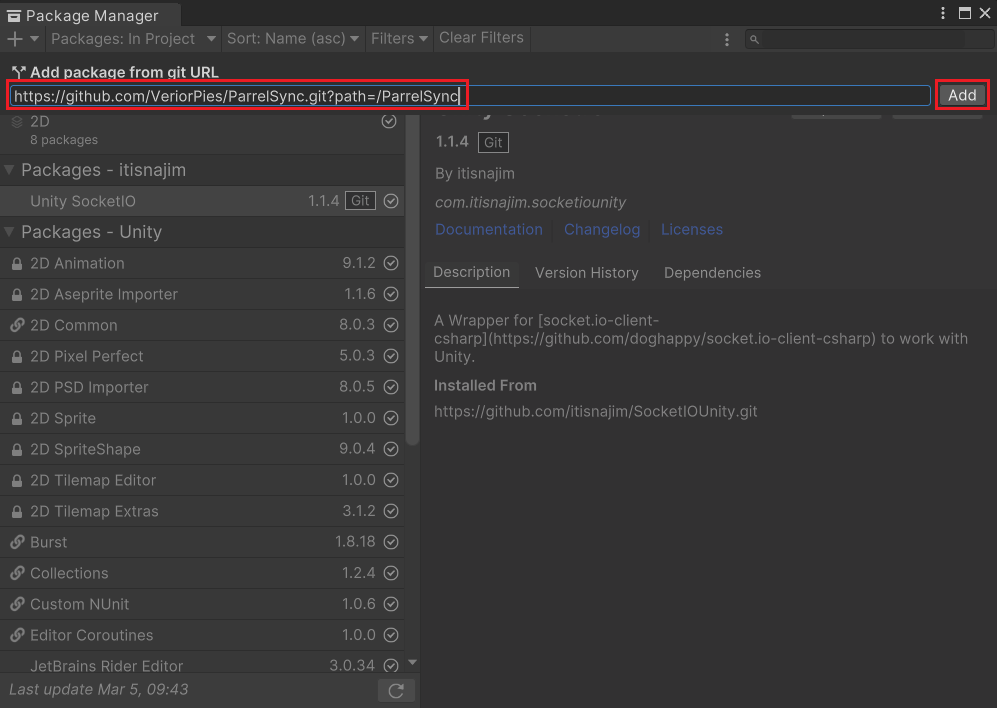Select the 2D Sprite package
The height and width of the screenshot is (708, 997).
pyautogui.click(x=202, y=418)
